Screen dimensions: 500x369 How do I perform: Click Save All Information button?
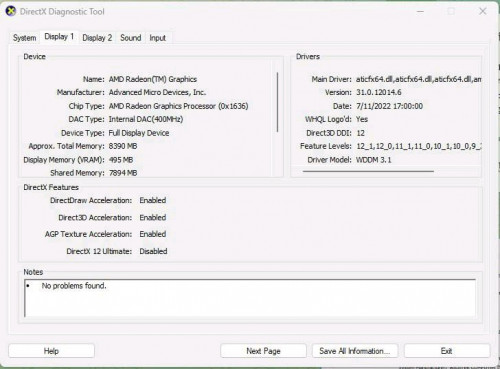coord(355,351)
